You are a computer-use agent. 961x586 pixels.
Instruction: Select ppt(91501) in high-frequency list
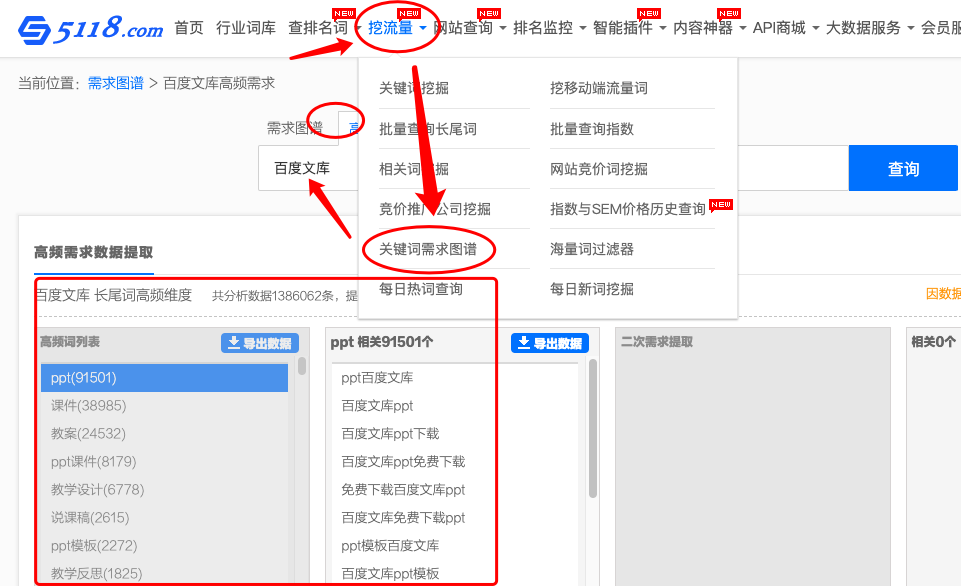point(164,378)
